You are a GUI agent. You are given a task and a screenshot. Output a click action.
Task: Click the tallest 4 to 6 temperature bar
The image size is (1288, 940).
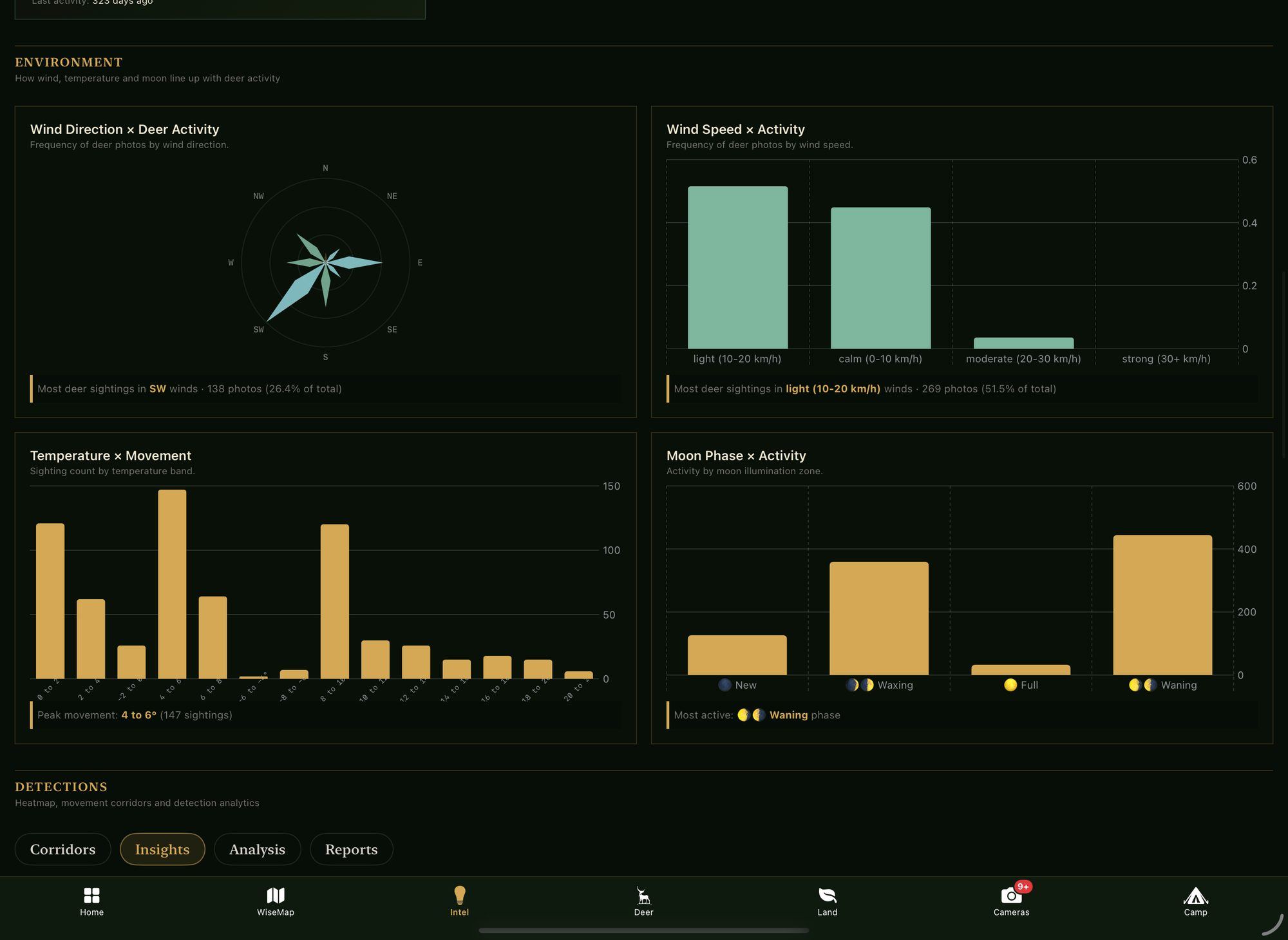coord(172,584)
